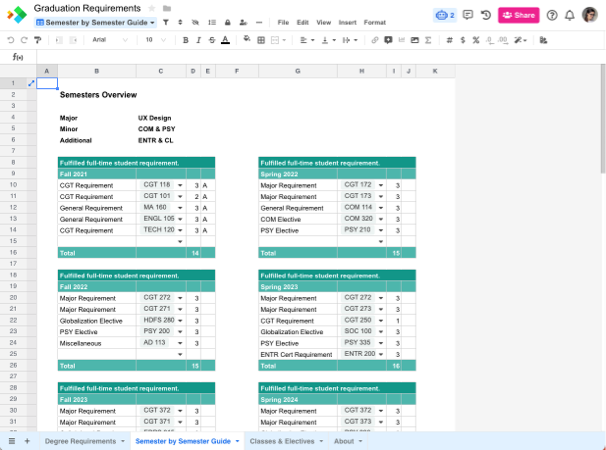
Task: Open the folder icon beside the title
Action: pos(167,8)
